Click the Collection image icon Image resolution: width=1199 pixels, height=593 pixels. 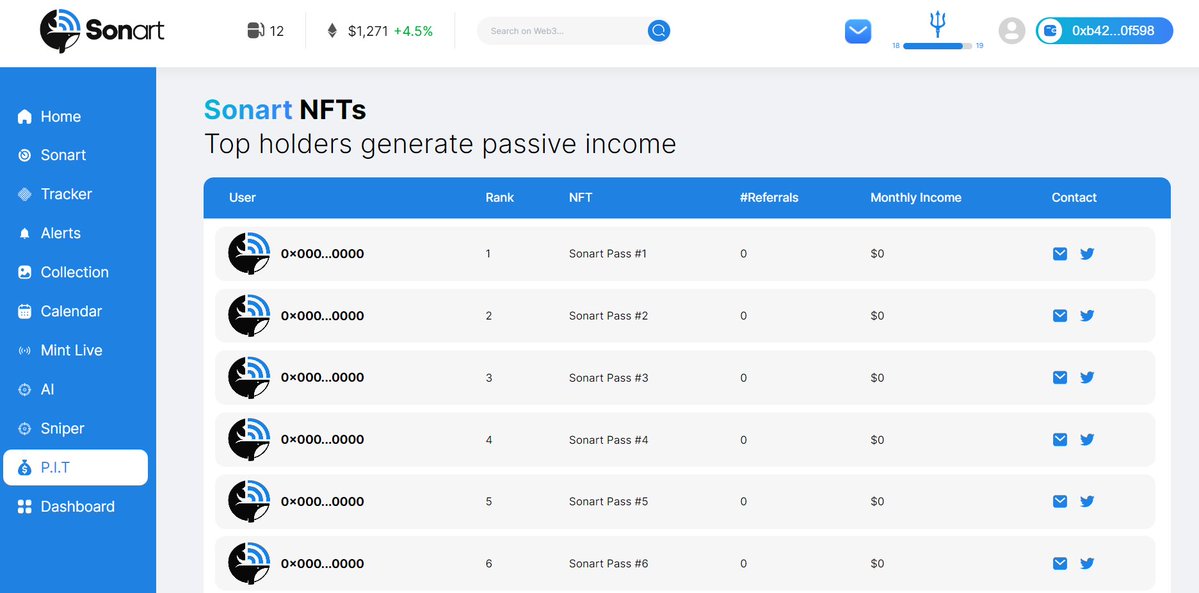tap(24, 272)
